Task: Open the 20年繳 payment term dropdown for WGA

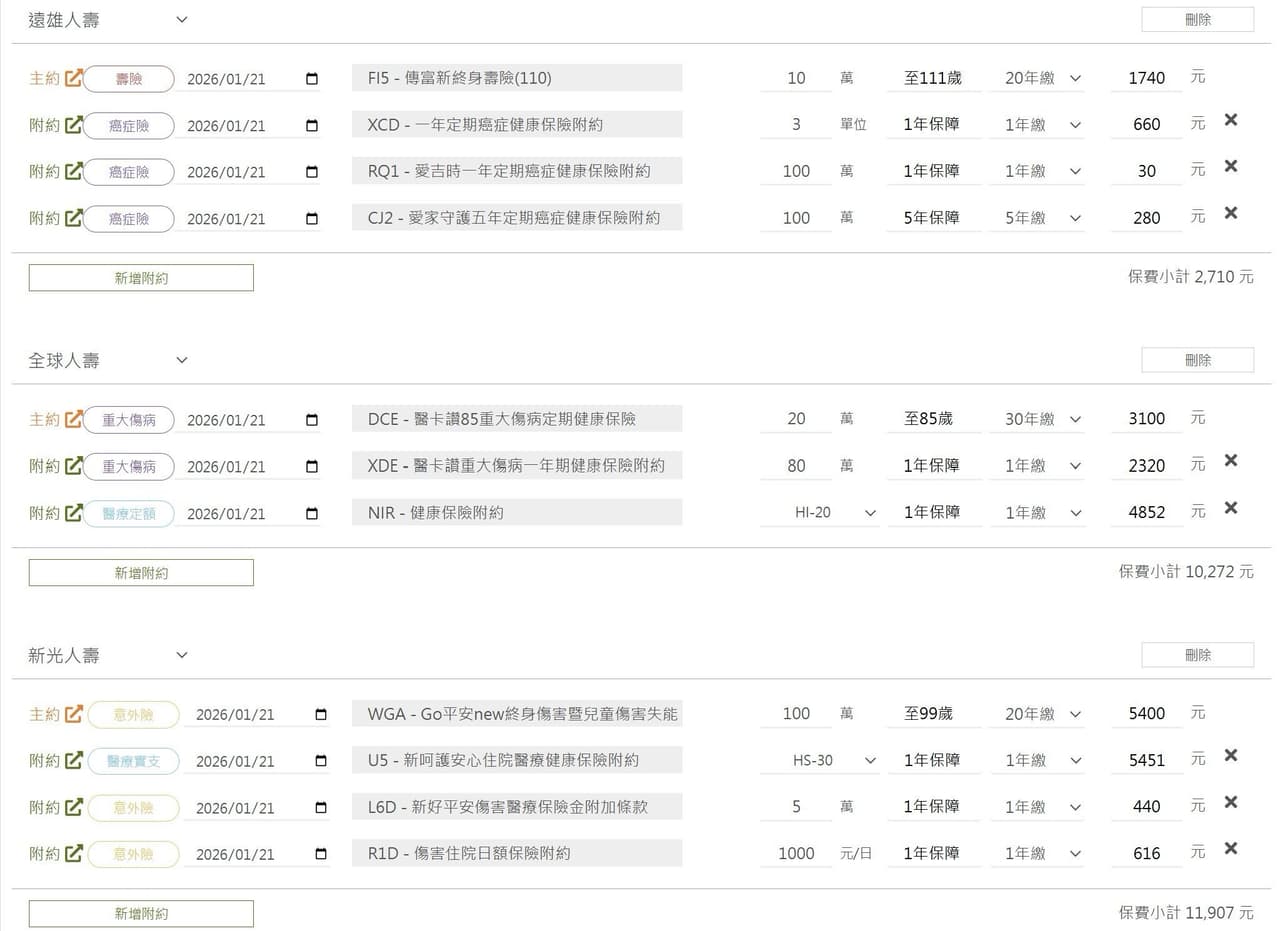Action: click(1039, 714)
